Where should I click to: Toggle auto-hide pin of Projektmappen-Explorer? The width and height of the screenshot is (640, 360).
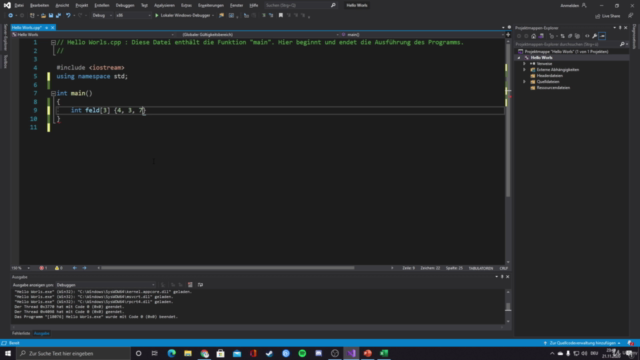pos(620,28)
